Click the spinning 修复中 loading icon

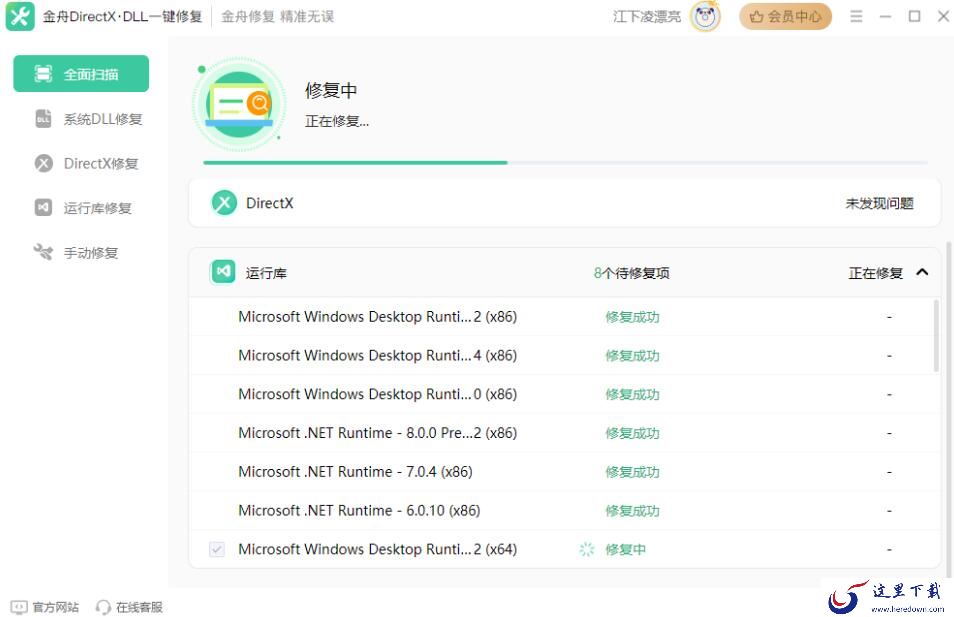coord(587,549)
